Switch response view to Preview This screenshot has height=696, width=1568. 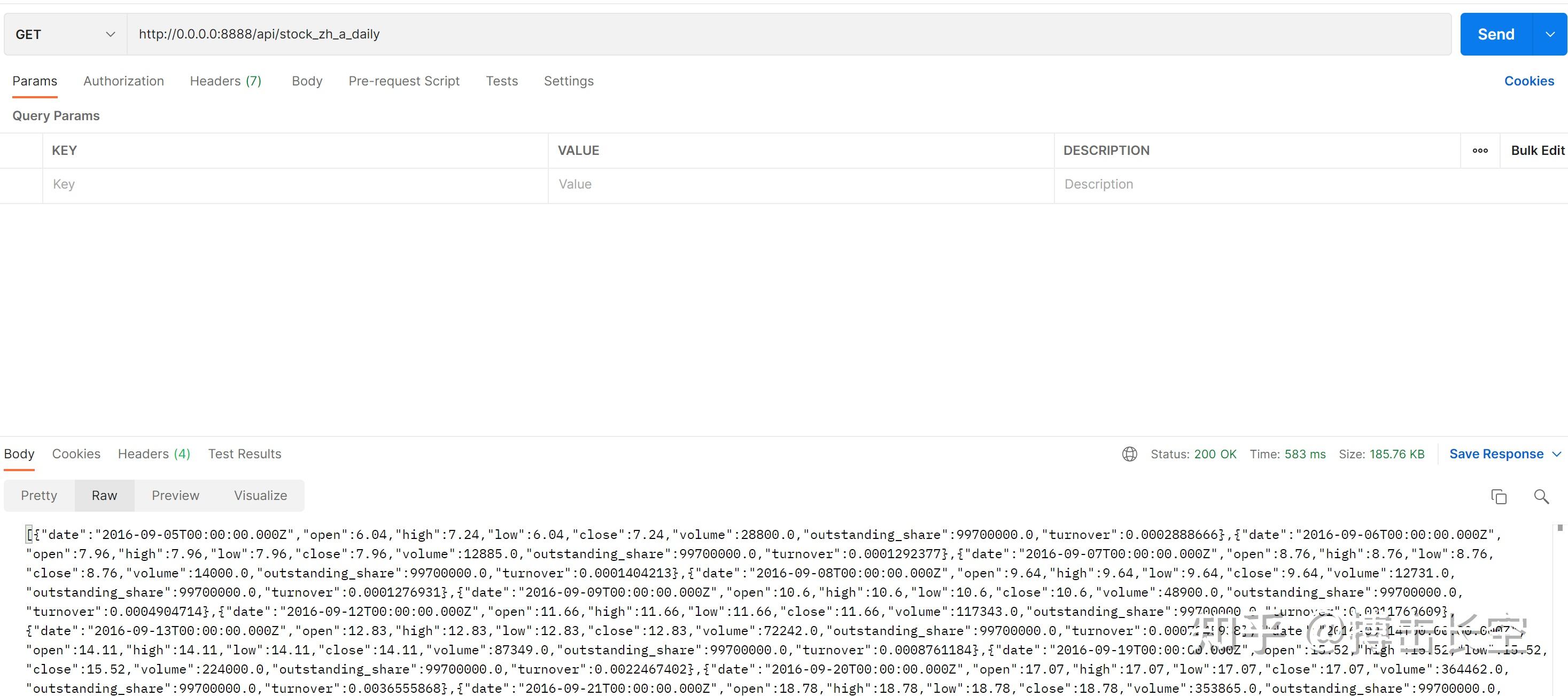coord(175,495)
